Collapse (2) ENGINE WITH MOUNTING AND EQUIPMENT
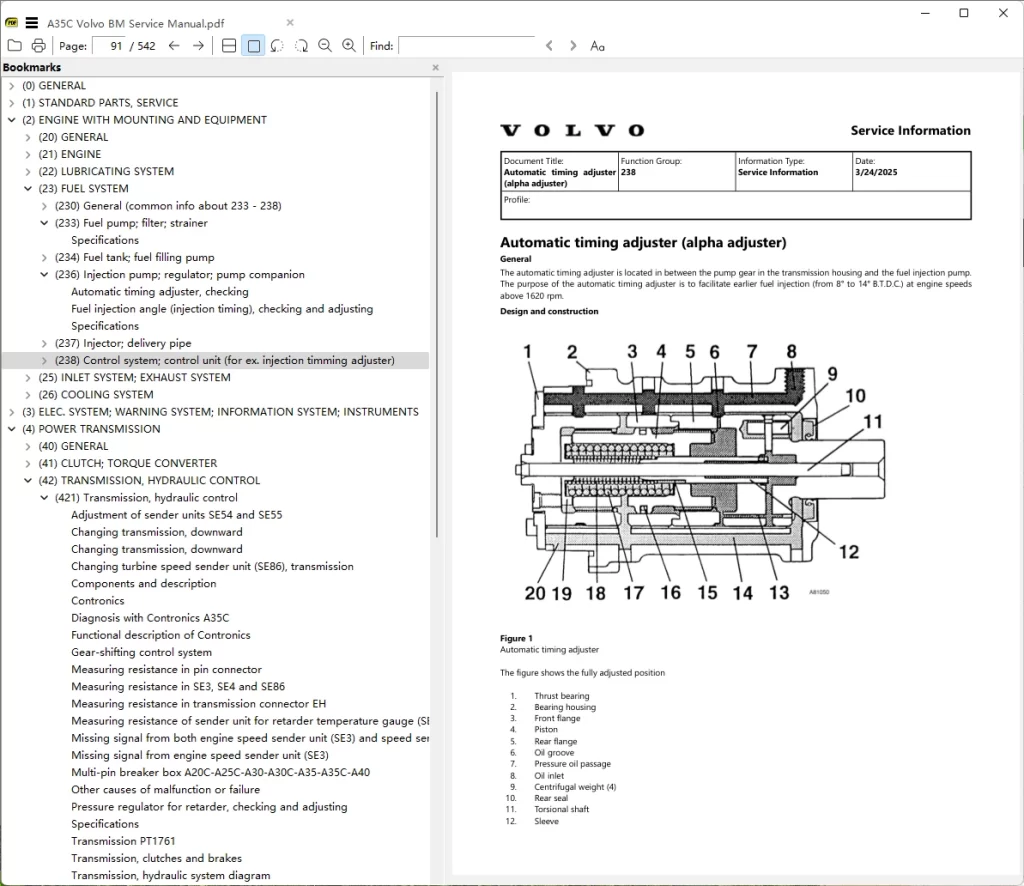The height and width of the screenshot is (886, 1024). (x=11, y=120)
